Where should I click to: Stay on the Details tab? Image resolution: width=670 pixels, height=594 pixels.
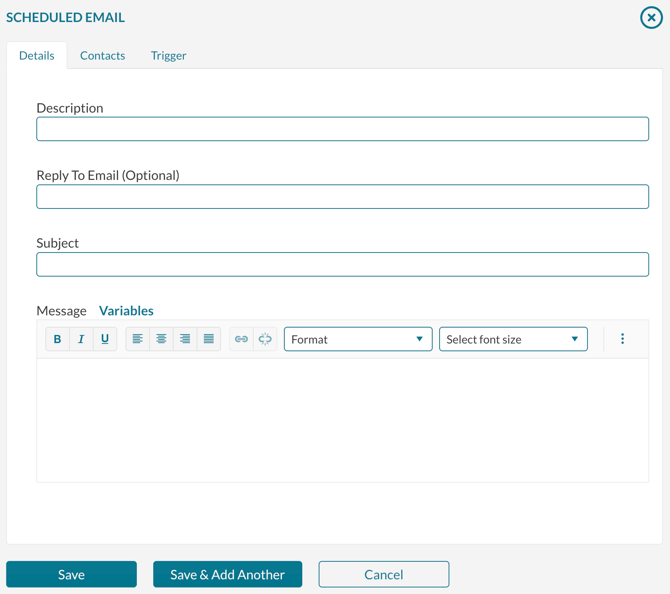[x=37, y=56]
